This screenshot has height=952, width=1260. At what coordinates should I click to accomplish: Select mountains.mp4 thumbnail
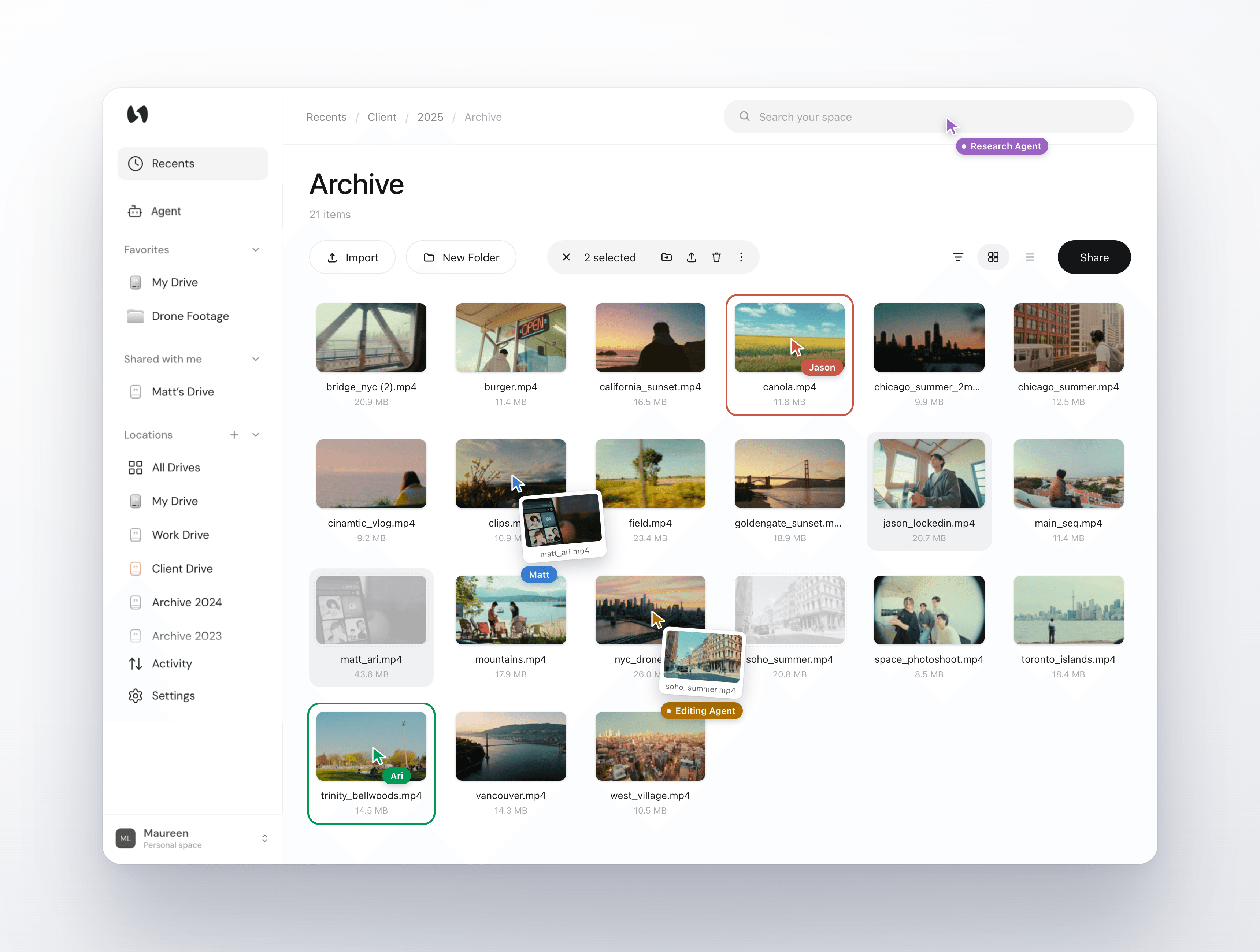click(511, 610)
